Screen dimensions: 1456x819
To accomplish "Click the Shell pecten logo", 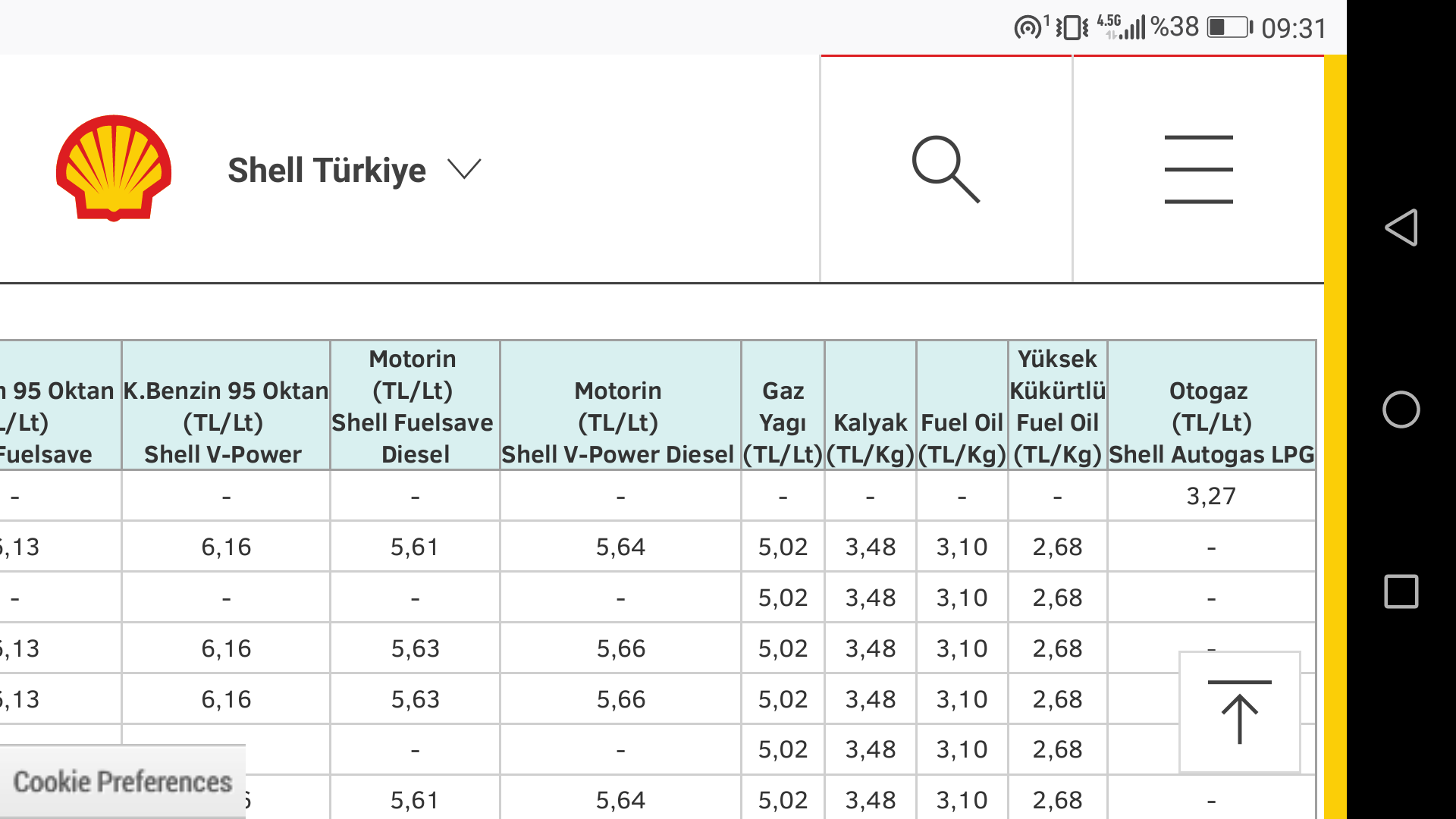I will click(x=114, y=168).
